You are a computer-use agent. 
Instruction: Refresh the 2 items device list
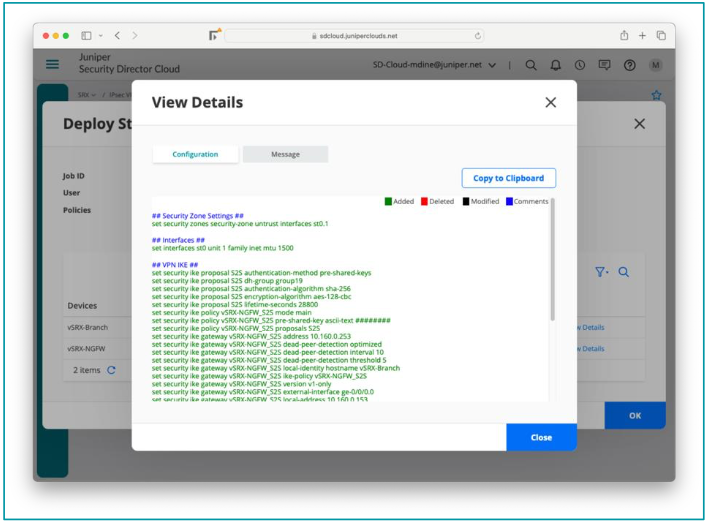click(x=111, y=370)
